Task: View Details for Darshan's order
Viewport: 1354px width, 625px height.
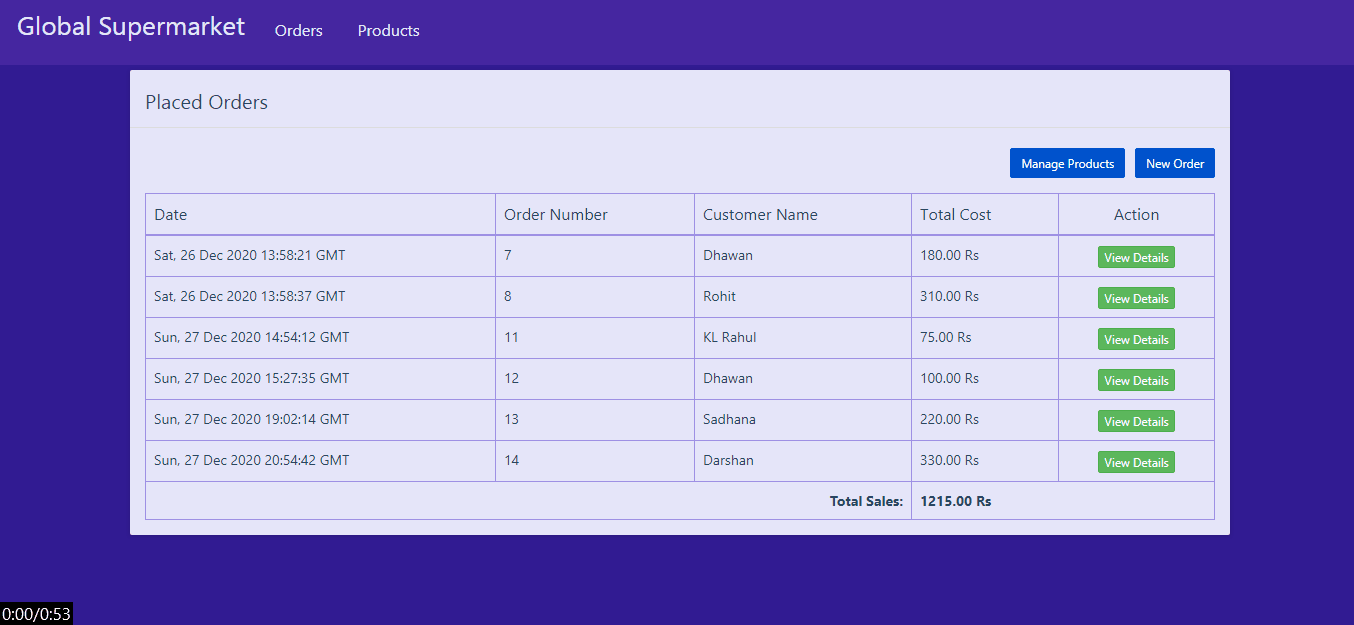Action: point(1136,462)
